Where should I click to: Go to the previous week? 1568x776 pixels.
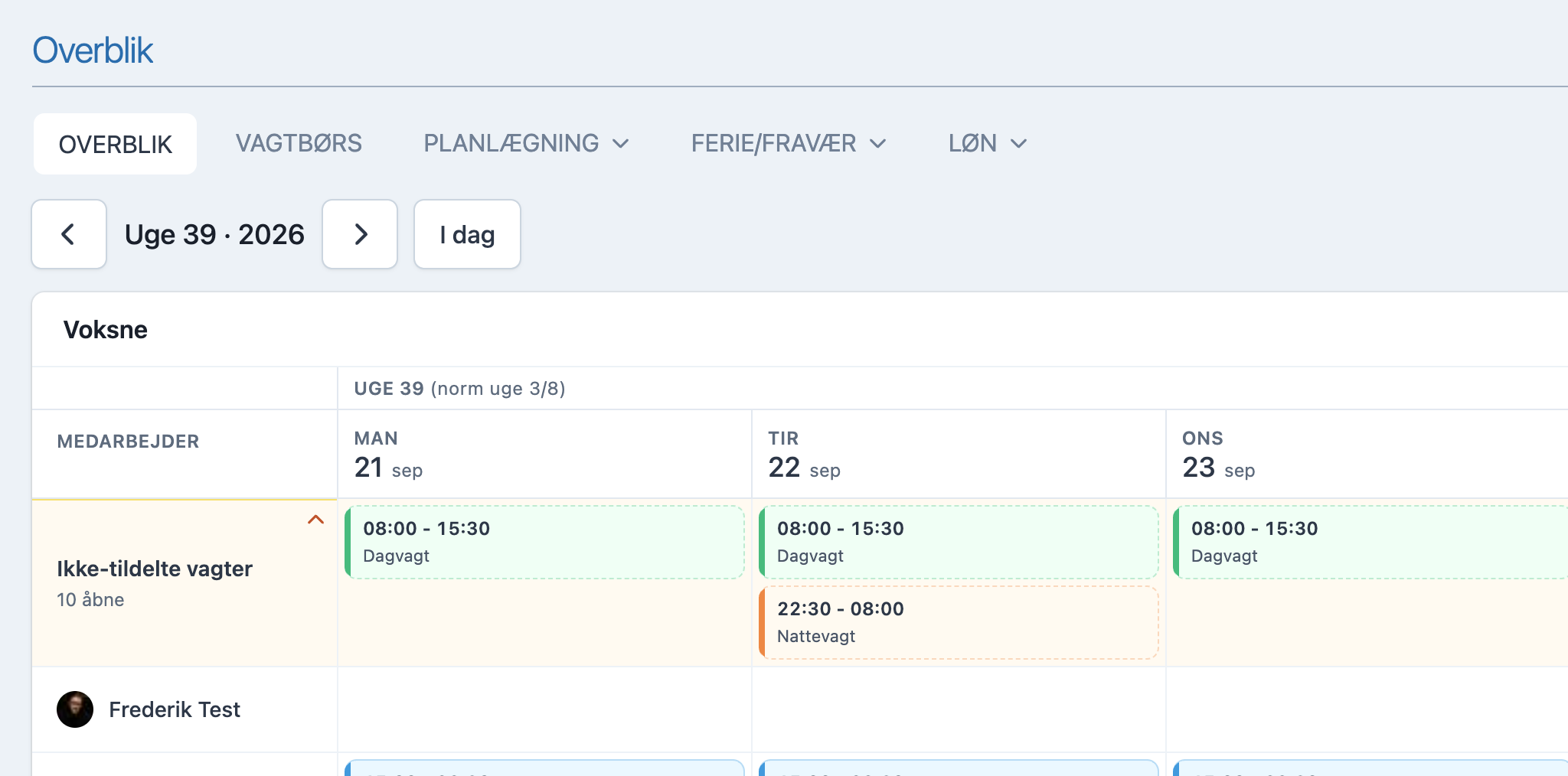point(69,234)
